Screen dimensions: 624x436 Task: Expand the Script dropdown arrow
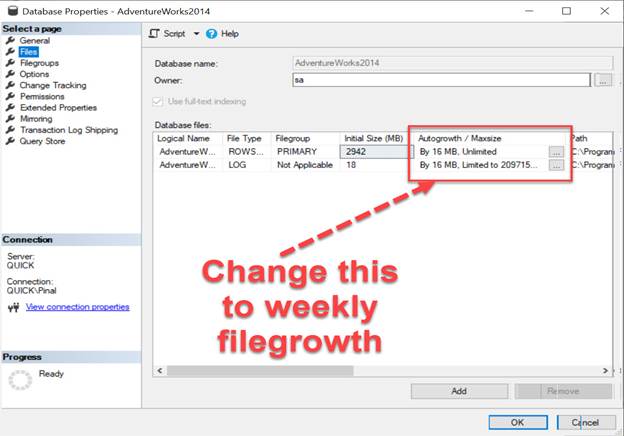tap(196, 34)
